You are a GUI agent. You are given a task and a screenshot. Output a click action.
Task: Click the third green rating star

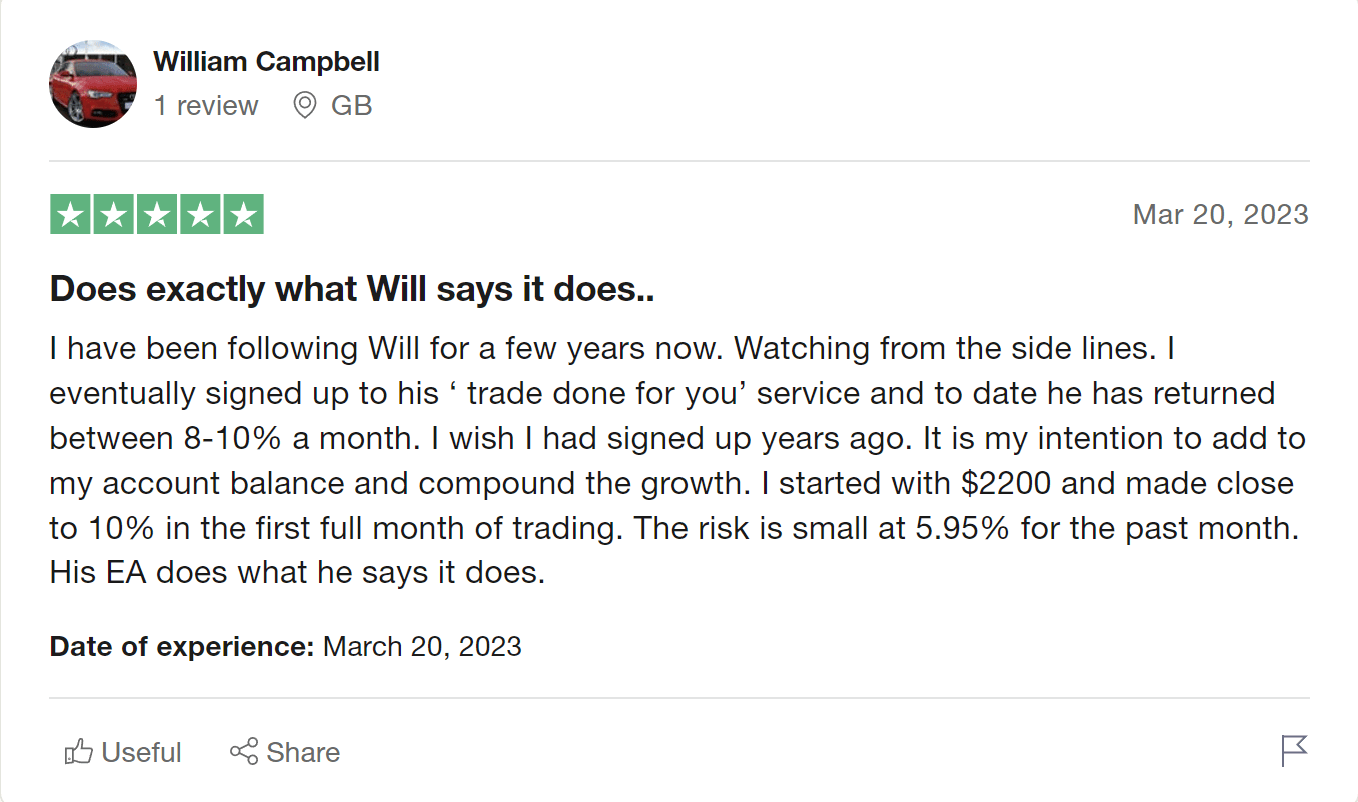pyautogui.click(x=157, y=214)
